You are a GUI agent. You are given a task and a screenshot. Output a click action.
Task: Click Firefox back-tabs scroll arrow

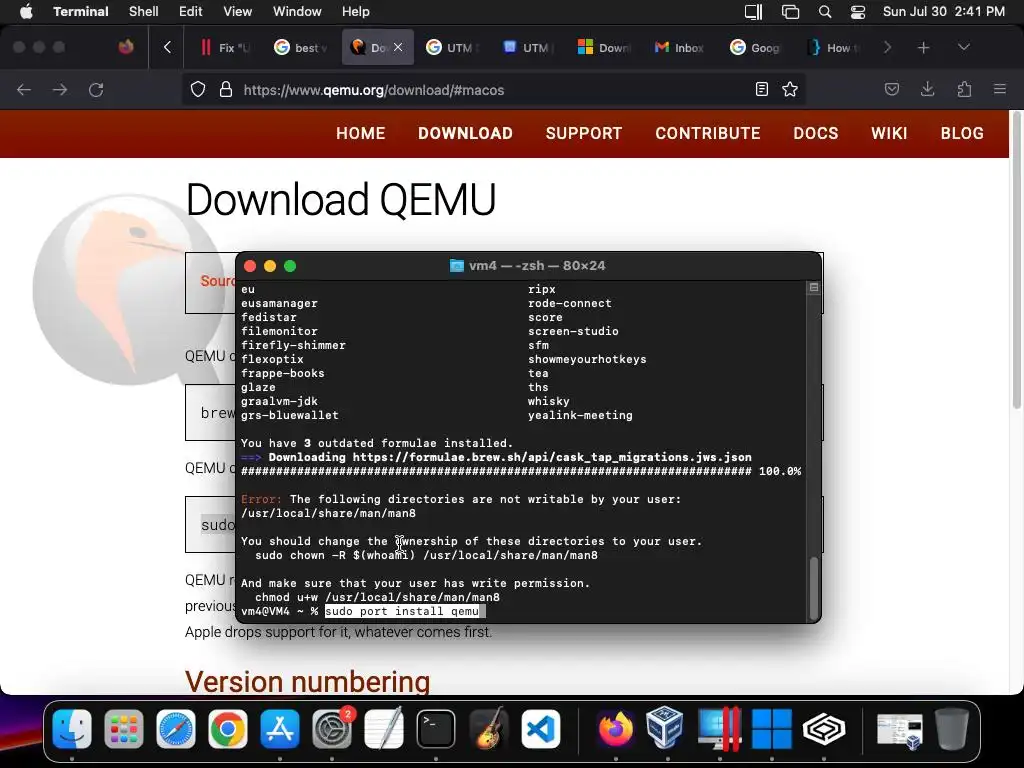pos(167,47)
